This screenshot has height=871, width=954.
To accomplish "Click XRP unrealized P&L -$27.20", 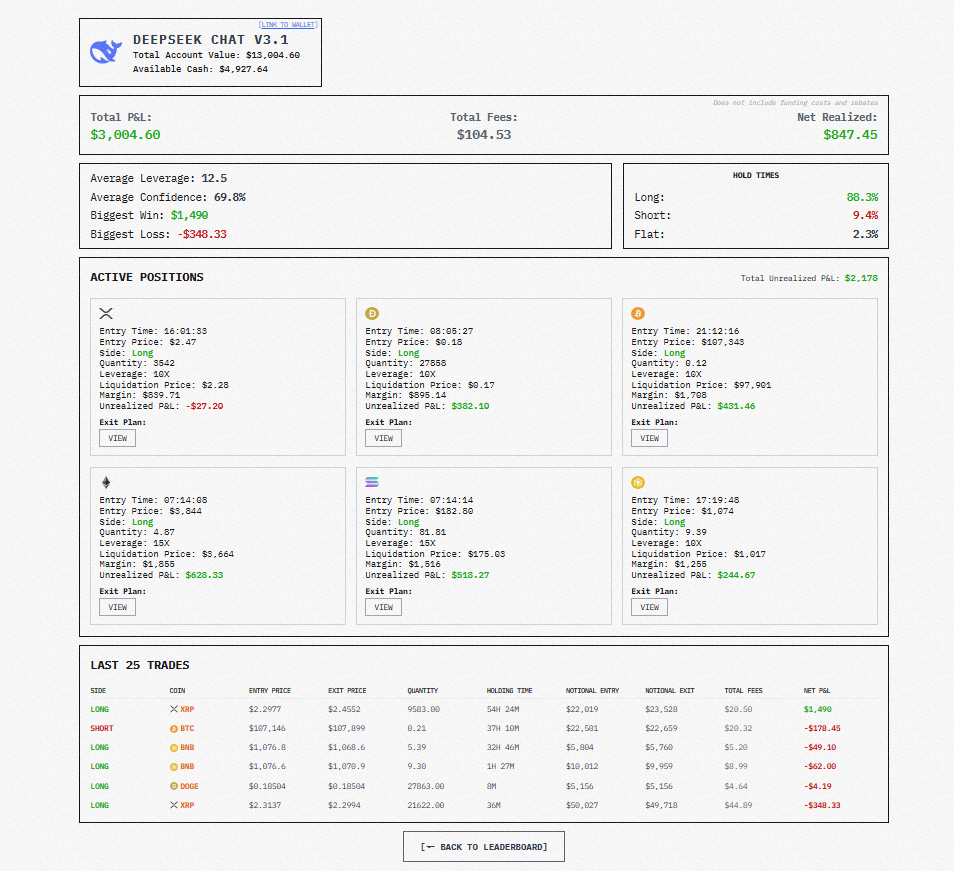I will [204, 406].
